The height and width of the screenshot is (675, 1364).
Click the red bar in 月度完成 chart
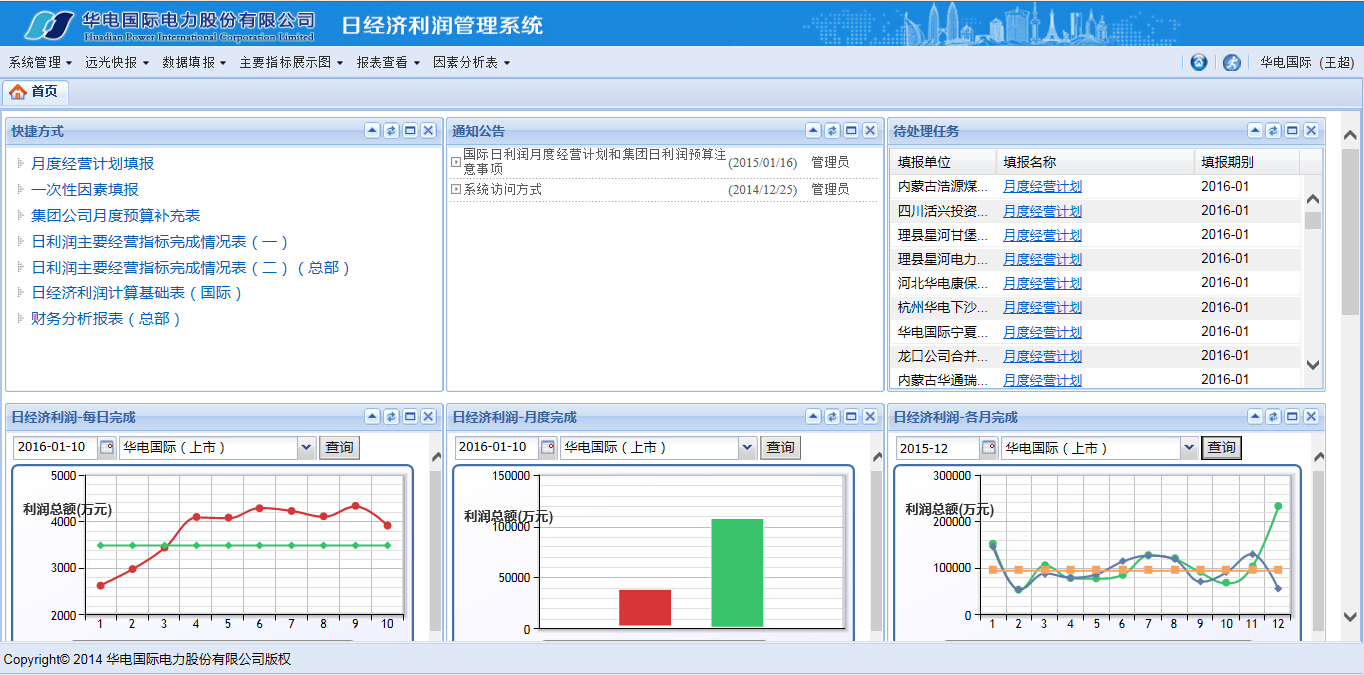(x=645, y=608)
